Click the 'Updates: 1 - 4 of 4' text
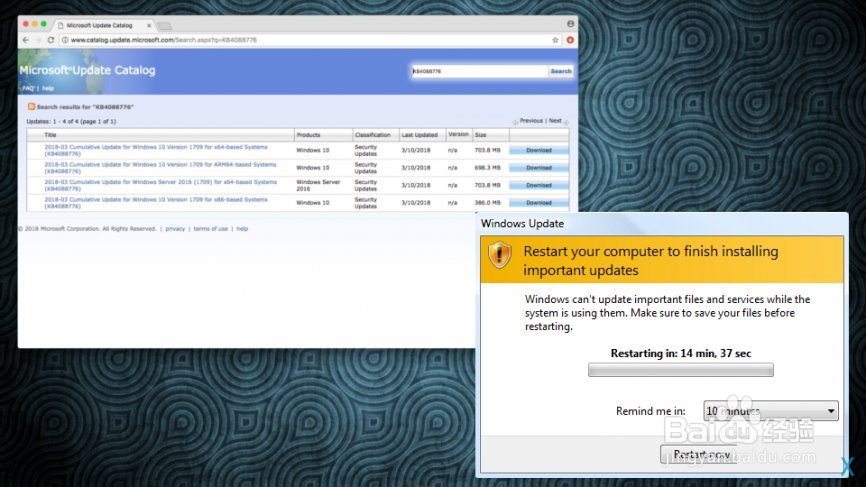This screenshot has height=487, width=866. (71, 121)
